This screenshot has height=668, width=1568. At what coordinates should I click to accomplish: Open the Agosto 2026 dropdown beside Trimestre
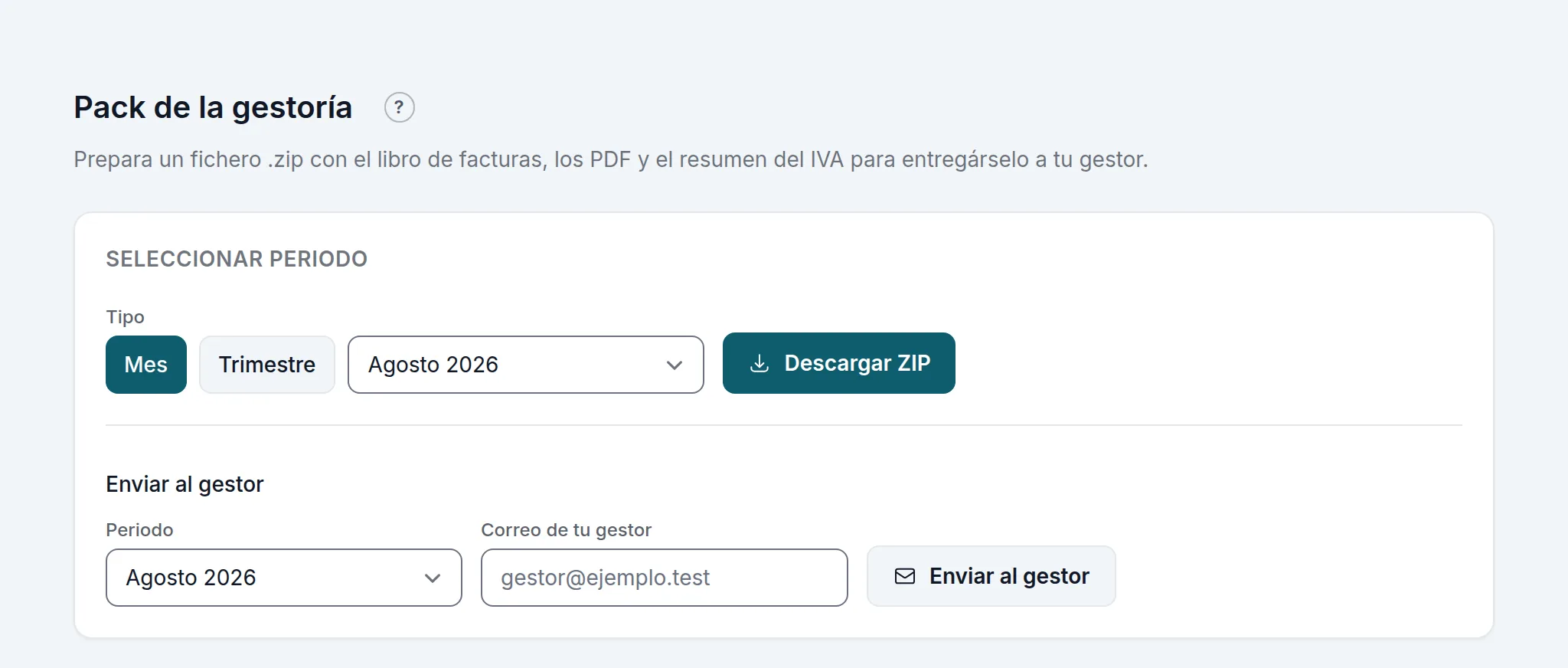[x=526, y=365]
